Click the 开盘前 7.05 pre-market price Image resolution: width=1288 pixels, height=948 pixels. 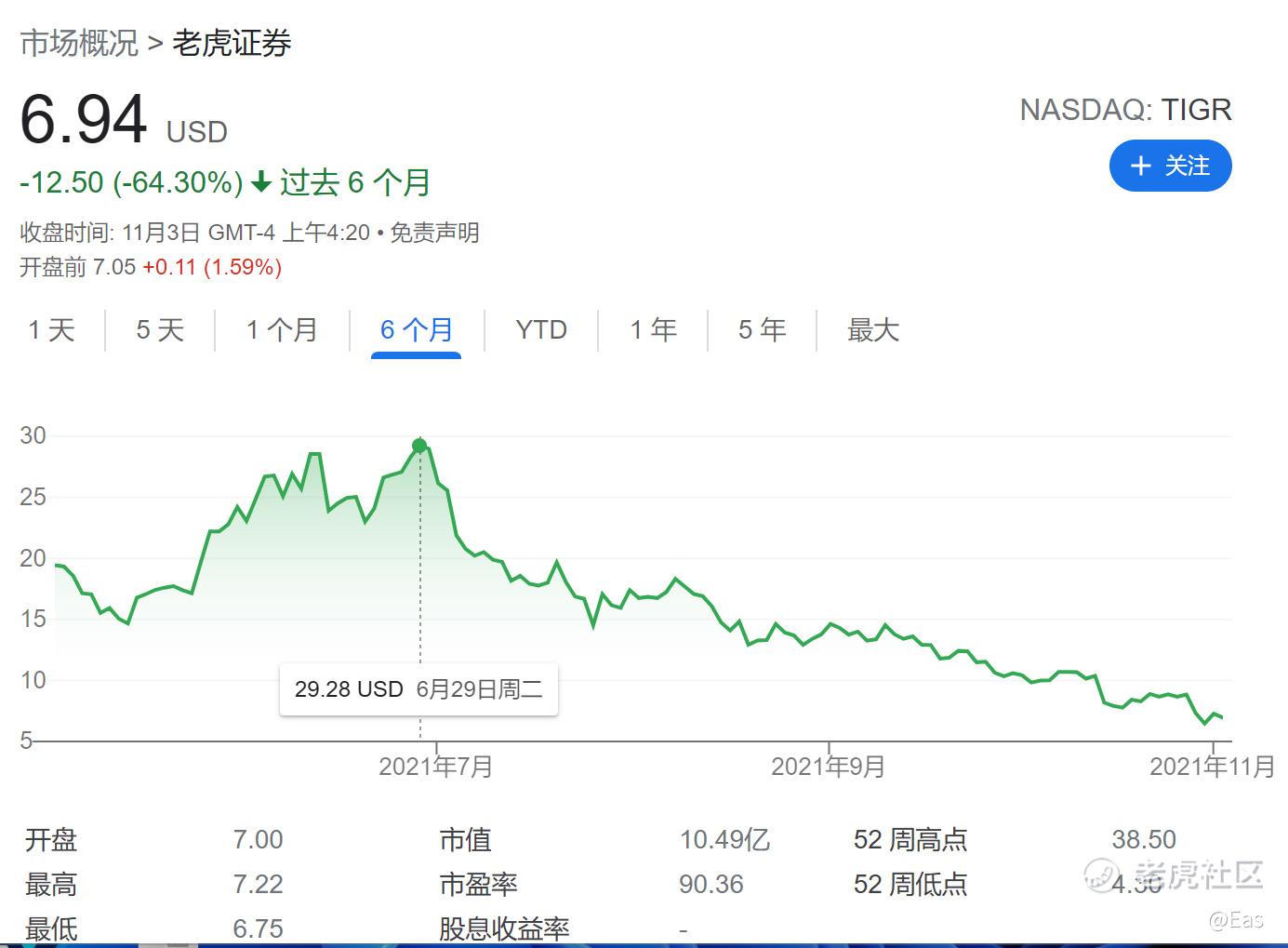pos(78,268)
